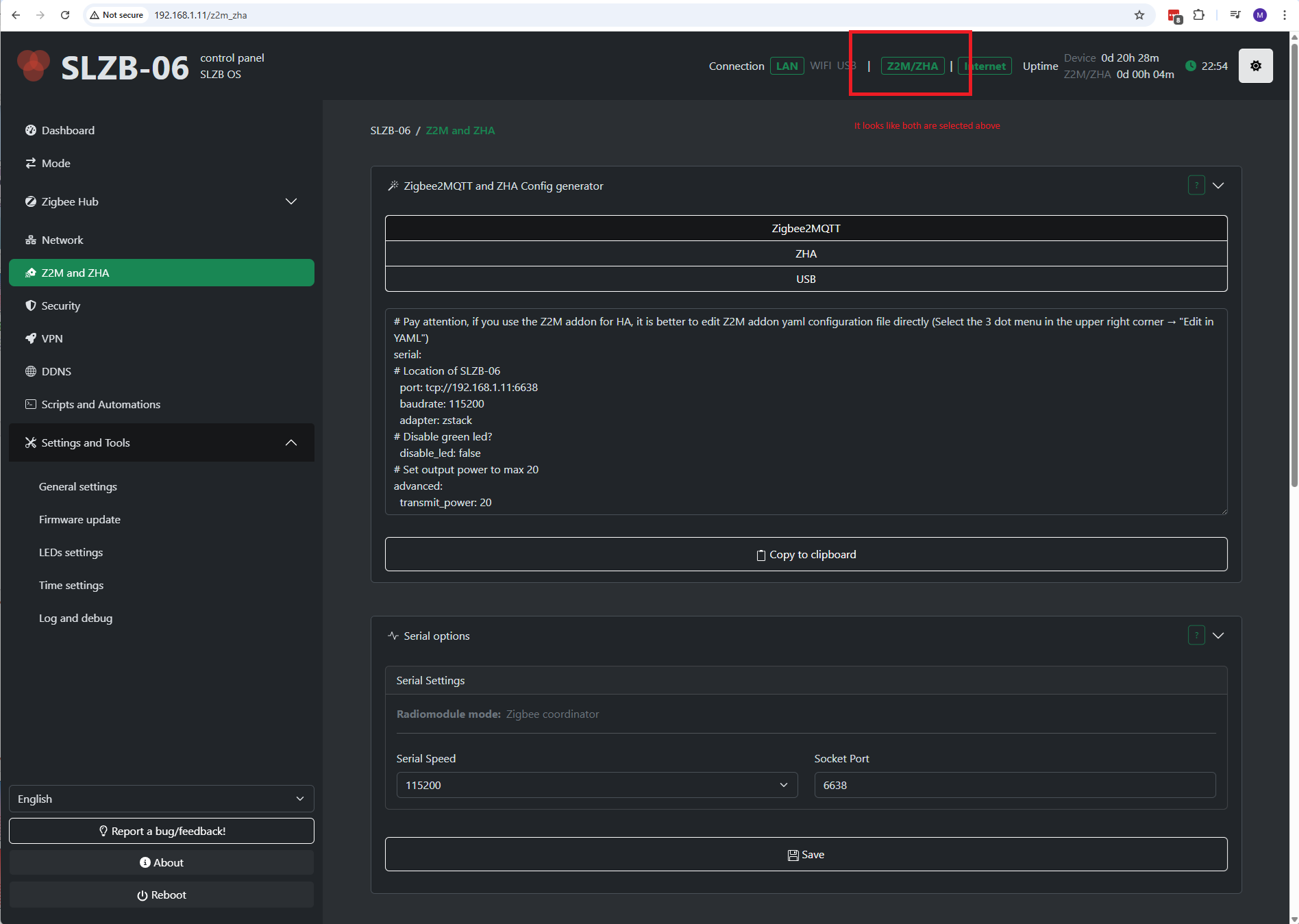Open the DDNS globe icon

[x=31, y=371]
